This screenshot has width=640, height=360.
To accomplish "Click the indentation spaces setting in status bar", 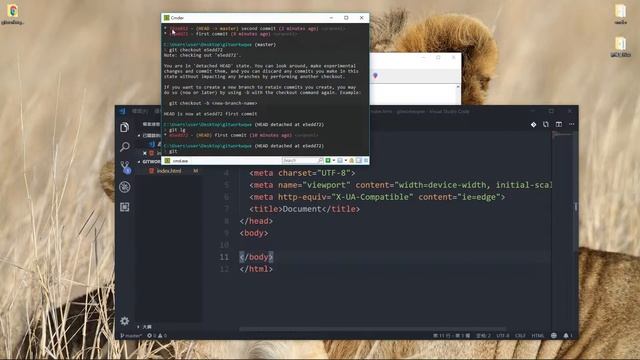I will 483,336.
